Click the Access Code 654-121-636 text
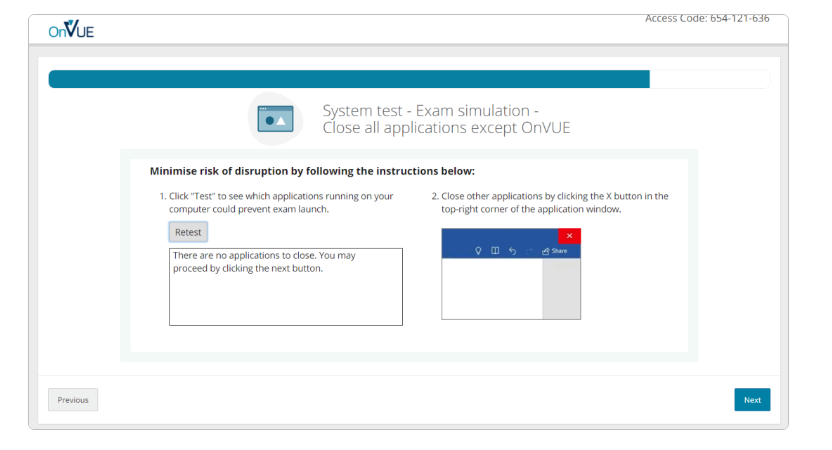 click(x=707, y=19)
